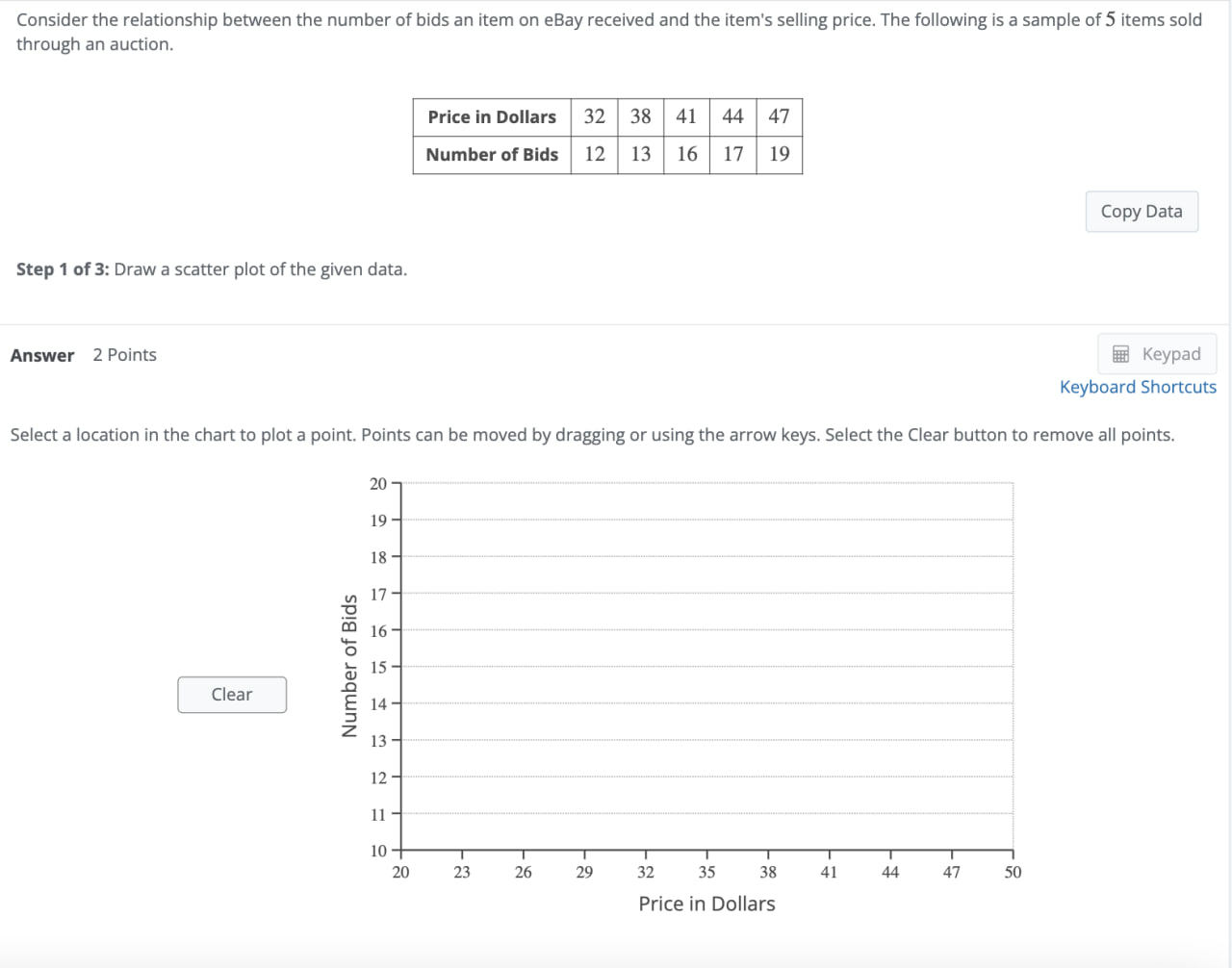Plot a point at price 32, bids 12
The image size is (1232, 968).
(x=645, y=777)
